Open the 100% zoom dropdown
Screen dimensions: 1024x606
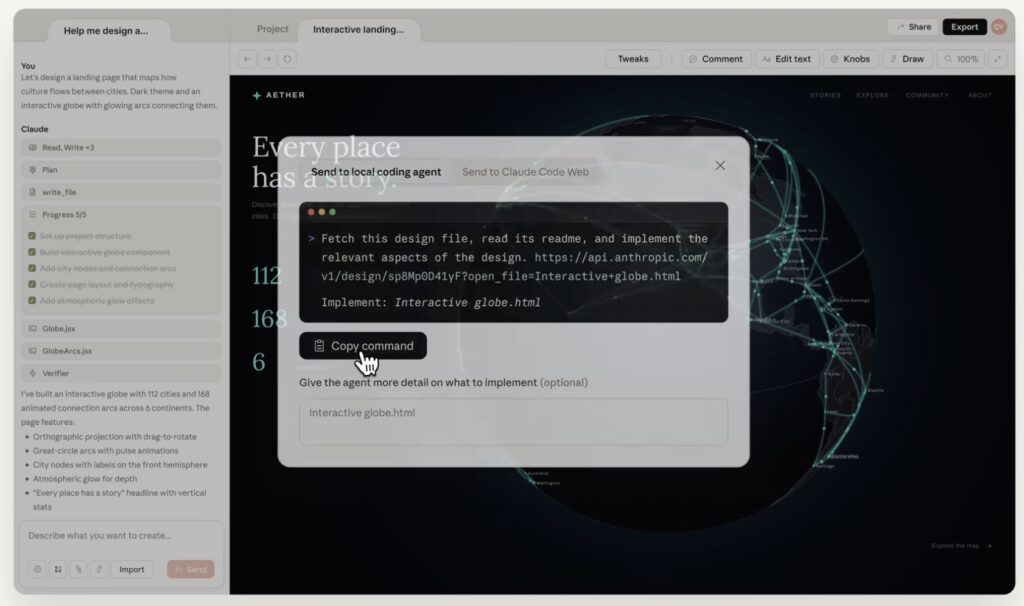[960, 59]
